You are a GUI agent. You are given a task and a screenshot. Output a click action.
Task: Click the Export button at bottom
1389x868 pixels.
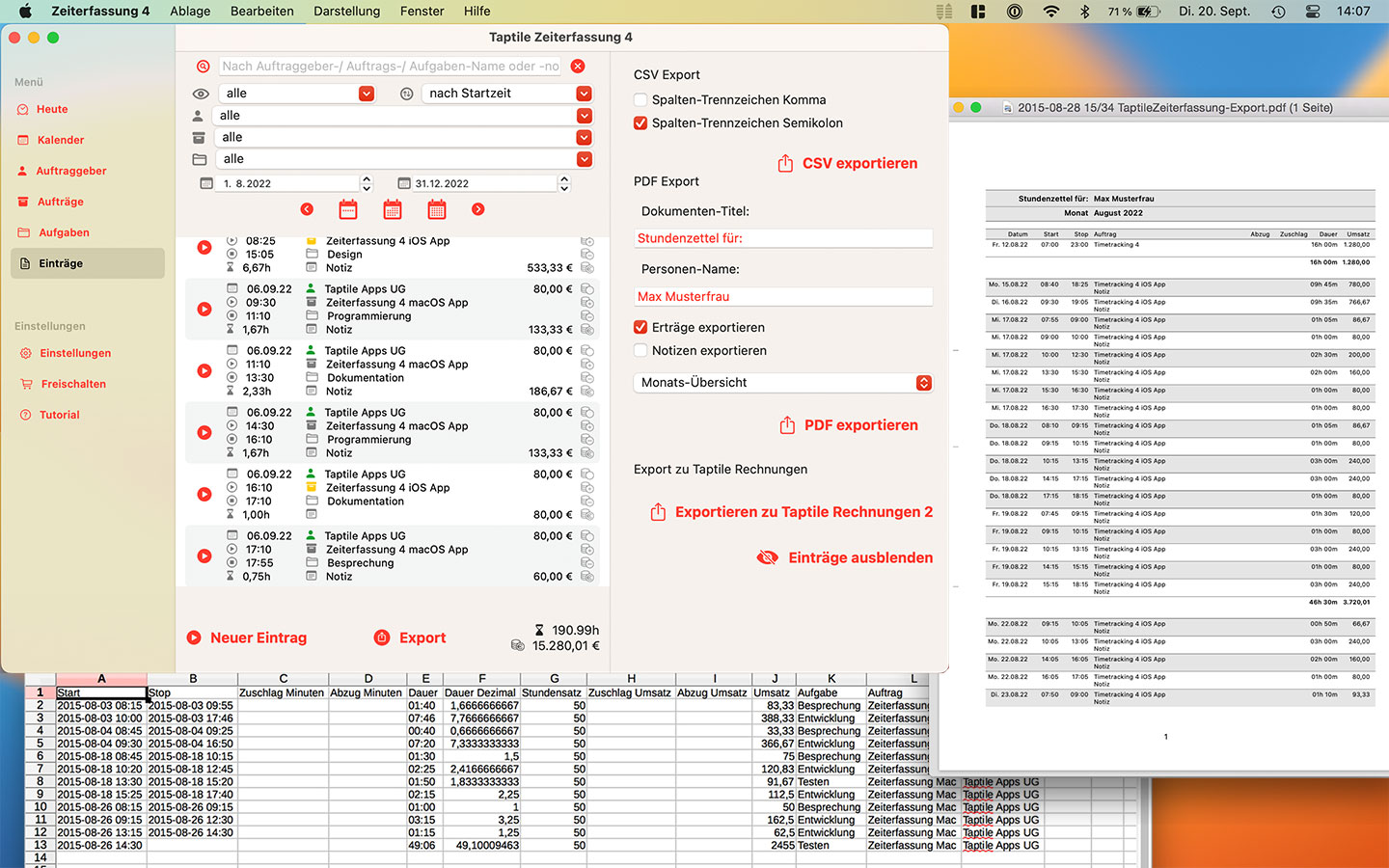point(410,637)
